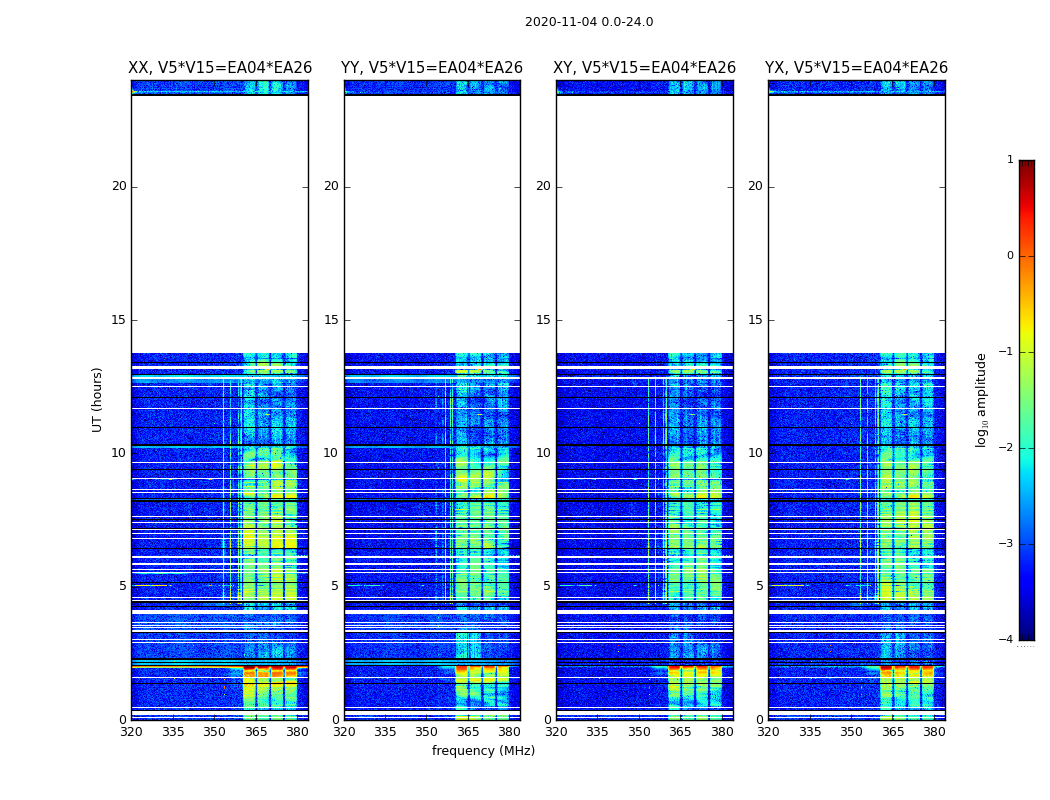Viewport: 1050px width, 800px height.
Task: Click the 350 MHz tick under YY panel
Action: tap(427, 732)
